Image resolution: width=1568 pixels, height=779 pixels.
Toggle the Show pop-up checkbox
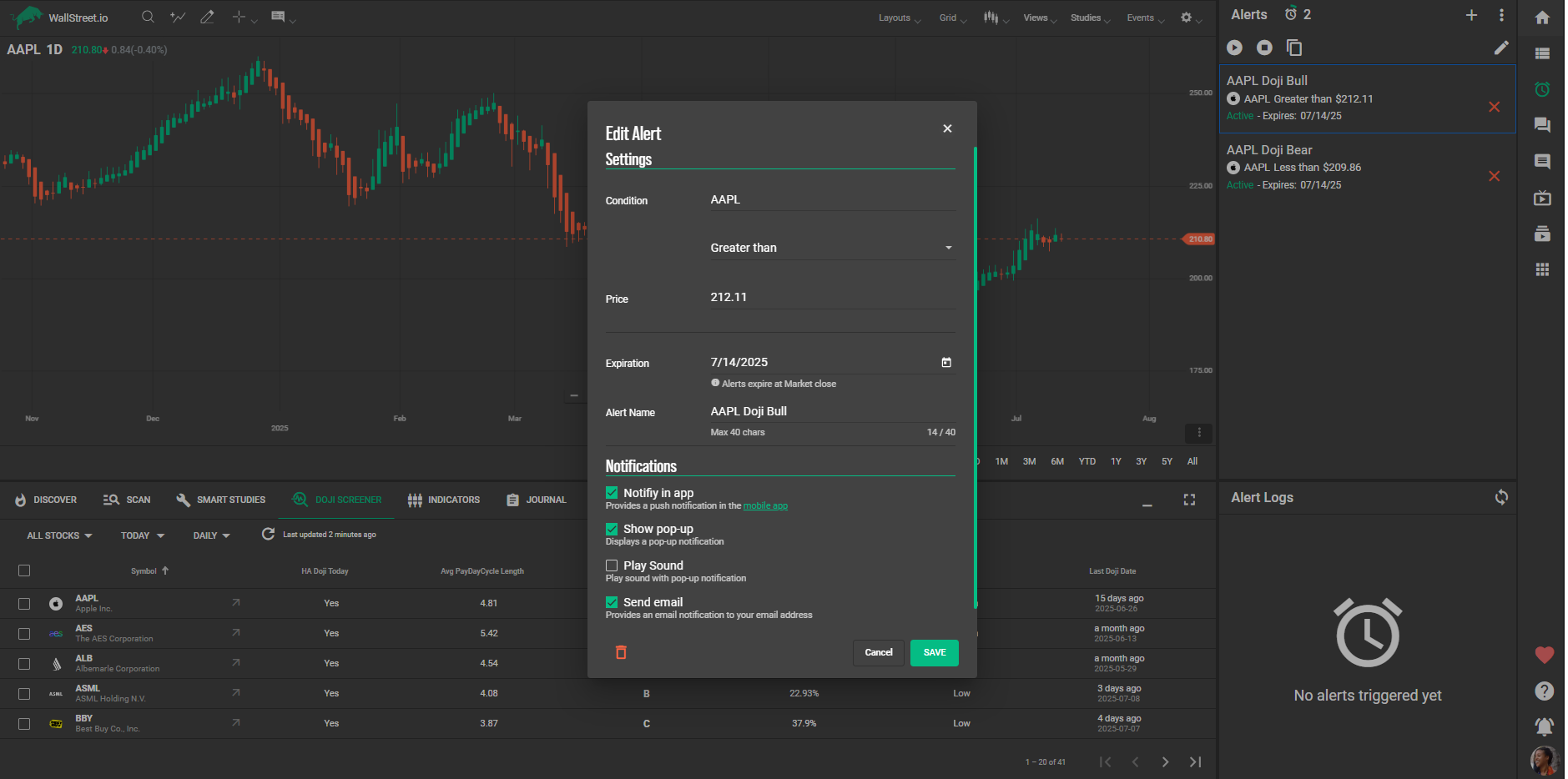[612, 529]
